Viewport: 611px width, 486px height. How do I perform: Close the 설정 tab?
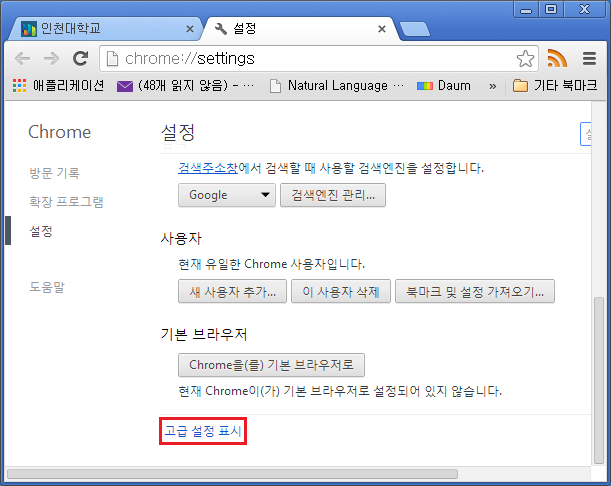tap(382, 29)
